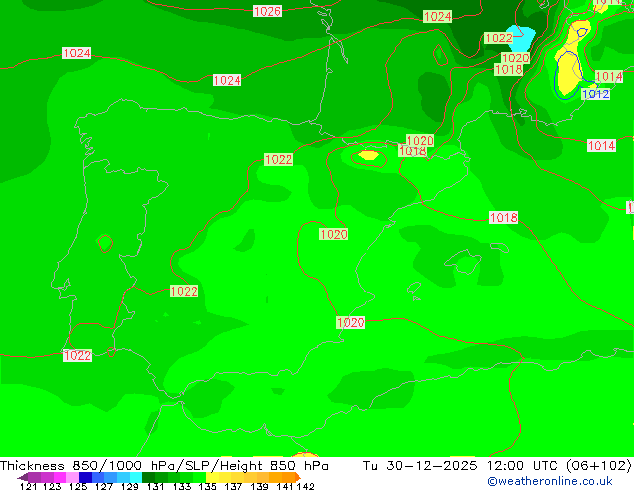Pick the dark green swatch above 131
This screenshot has width=634, height=490.
(148, 477)
